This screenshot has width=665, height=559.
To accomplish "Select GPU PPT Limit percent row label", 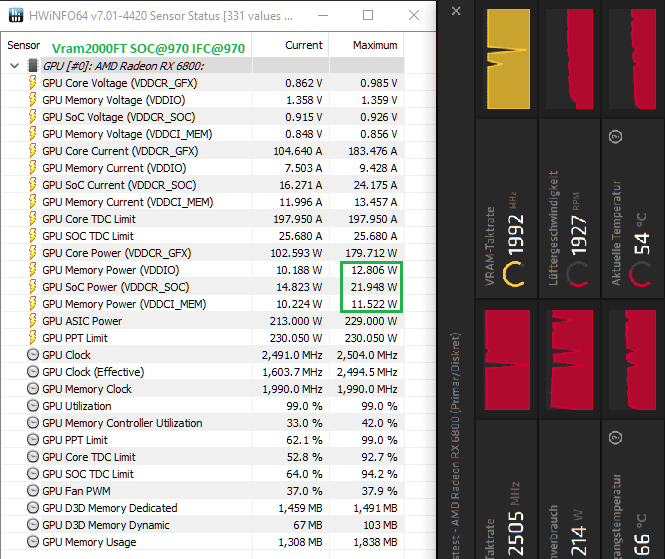I will coord(75,440).
